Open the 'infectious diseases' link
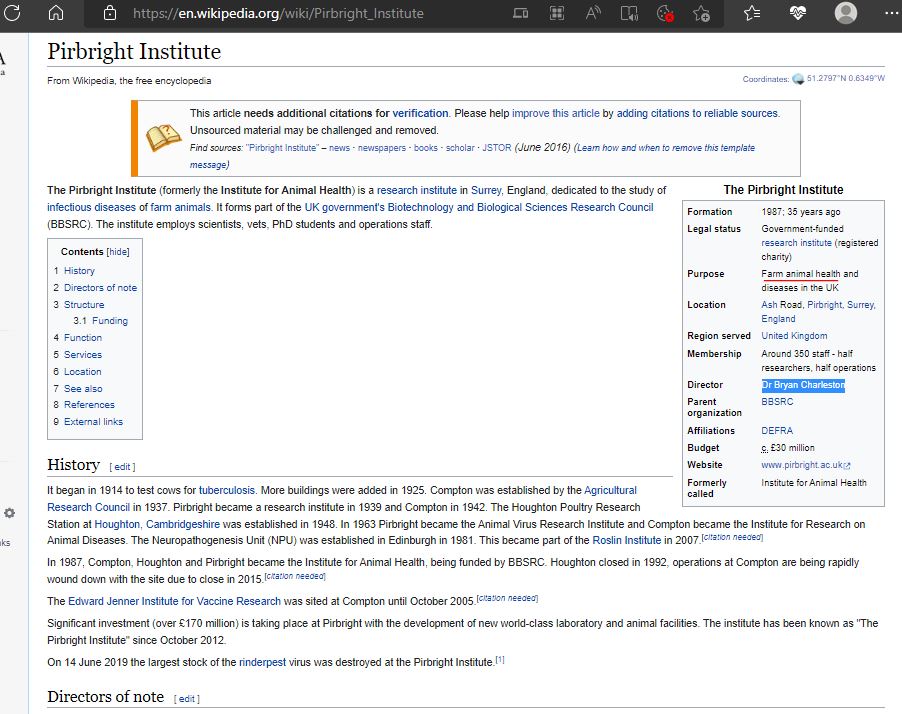This screenshot has height=714, width=902. (91, 207)
